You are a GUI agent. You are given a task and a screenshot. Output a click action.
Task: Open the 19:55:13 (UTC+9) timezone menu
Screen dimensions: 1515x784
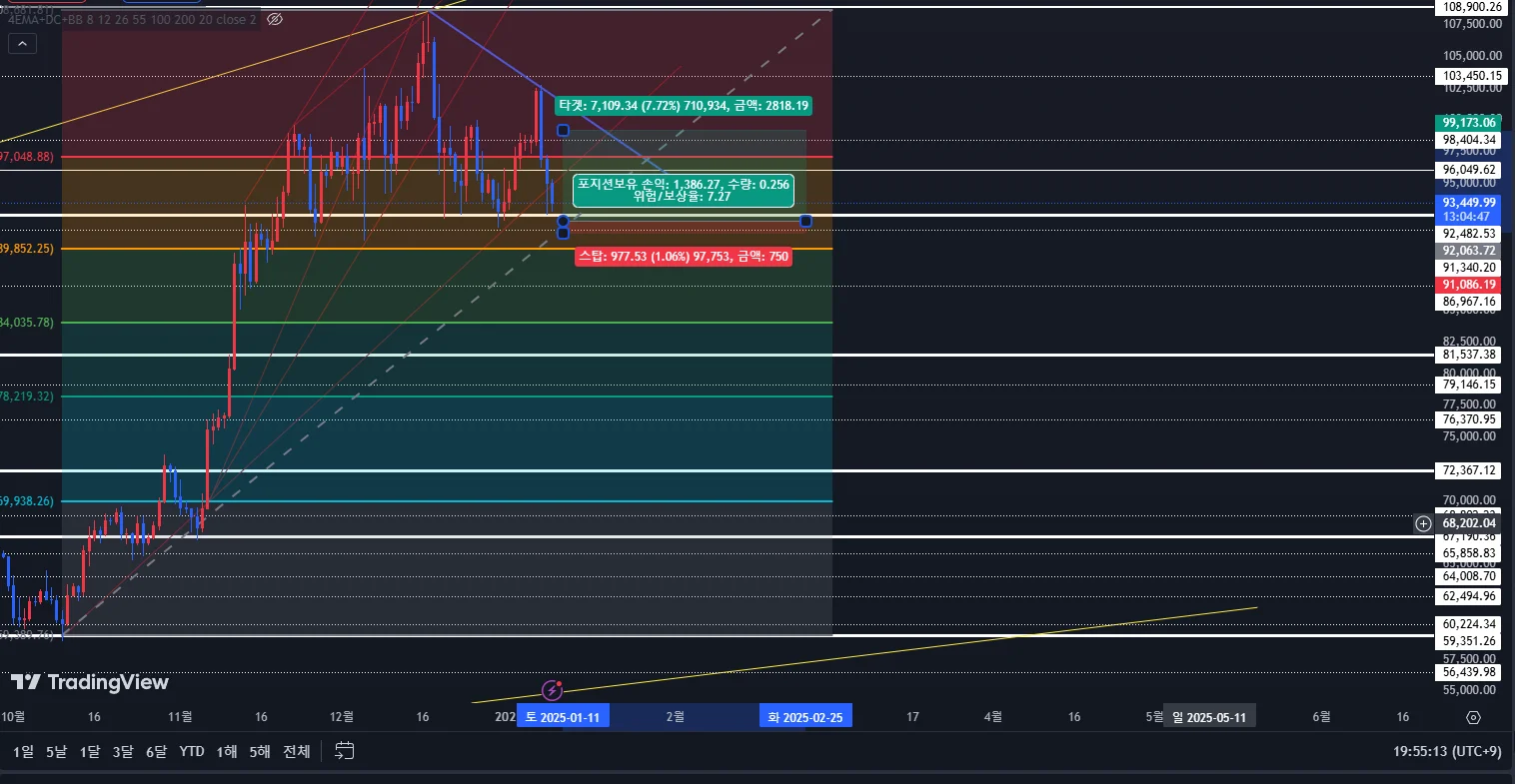pyautogui.click(x=1447, y=751)
